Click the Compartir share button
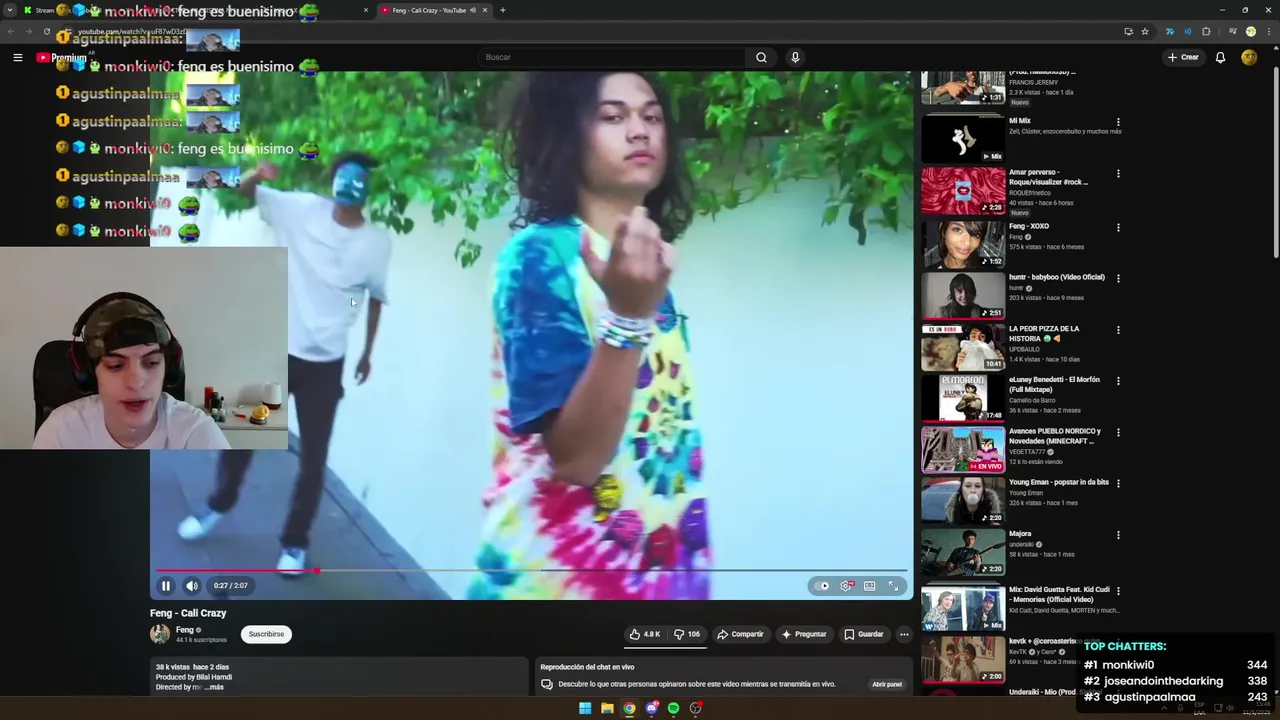1280x720 pixels. (x=740, y=634)
